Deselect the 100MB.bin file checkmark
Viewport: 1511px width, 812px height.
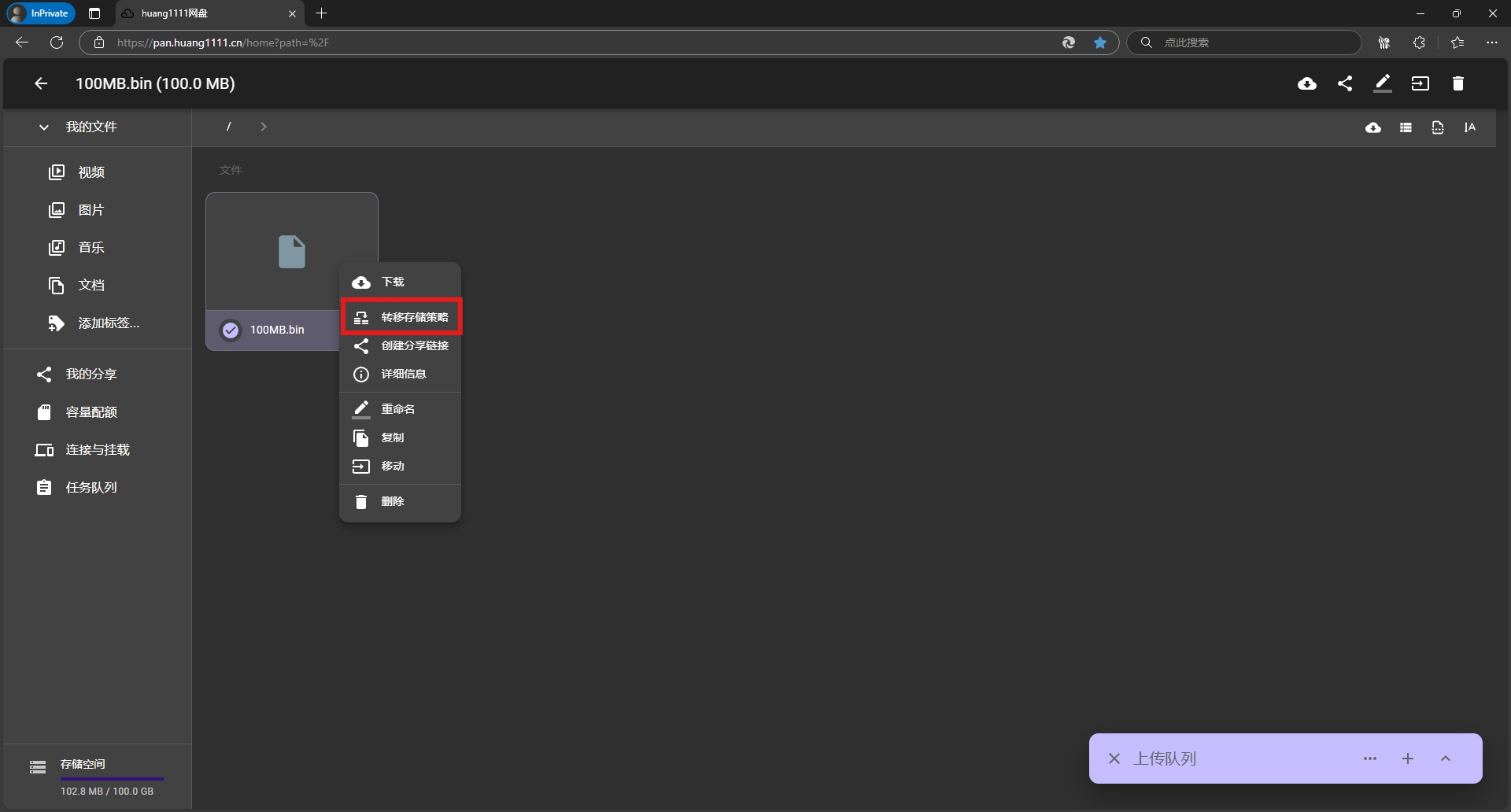pyautogui.click(x=231, y=330)
